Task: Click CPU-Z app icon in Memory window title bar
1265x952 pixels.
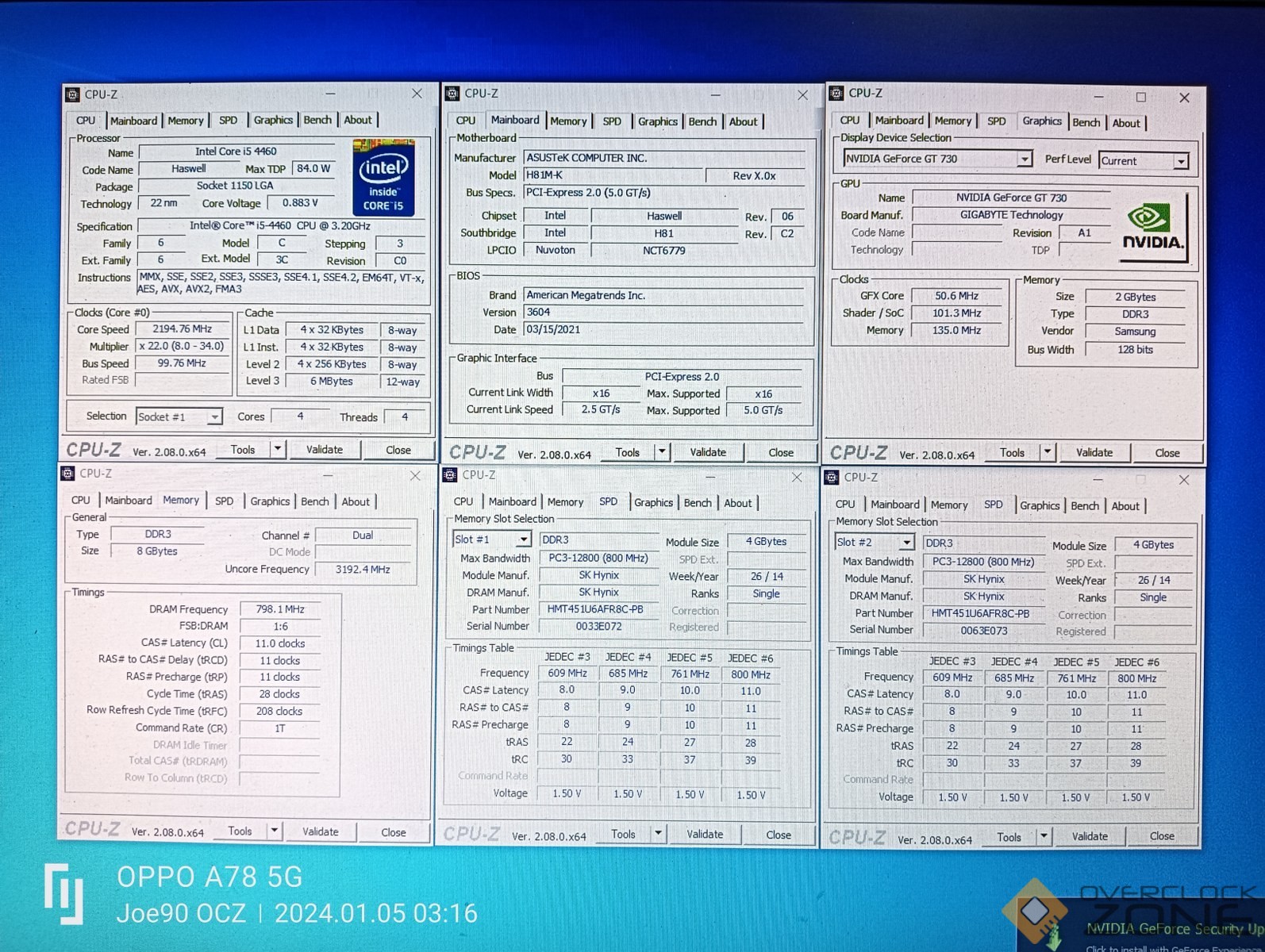Action: point(68,474)
